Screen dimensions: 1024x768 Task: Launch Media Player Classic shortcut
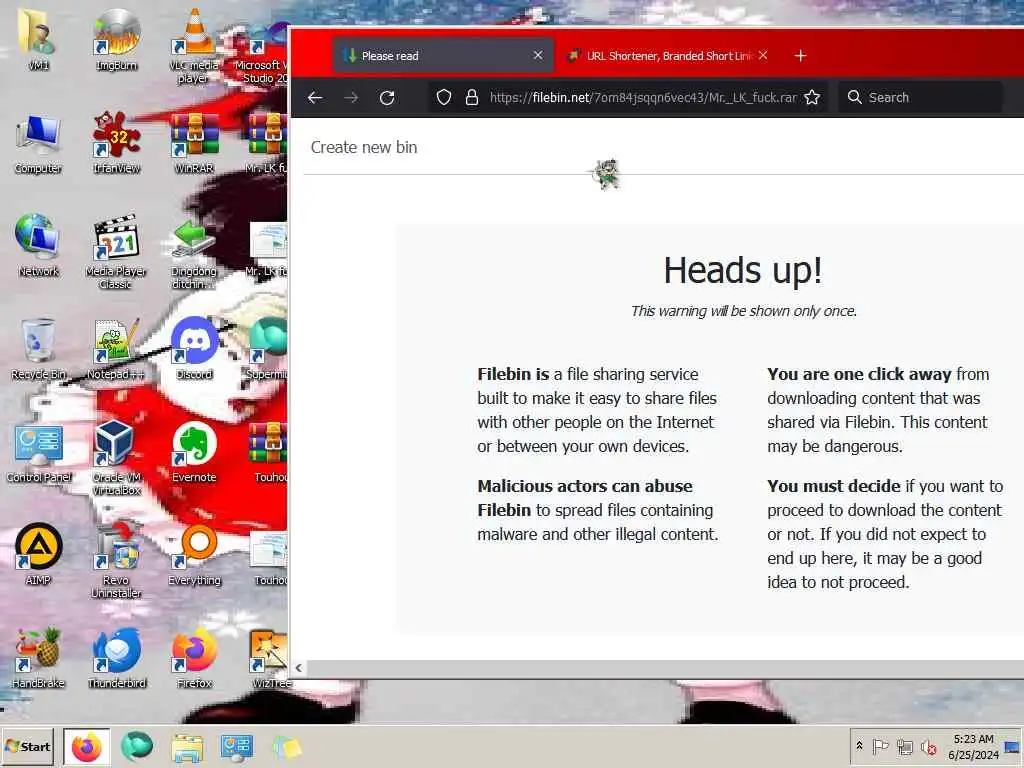(x=116, y=251)
